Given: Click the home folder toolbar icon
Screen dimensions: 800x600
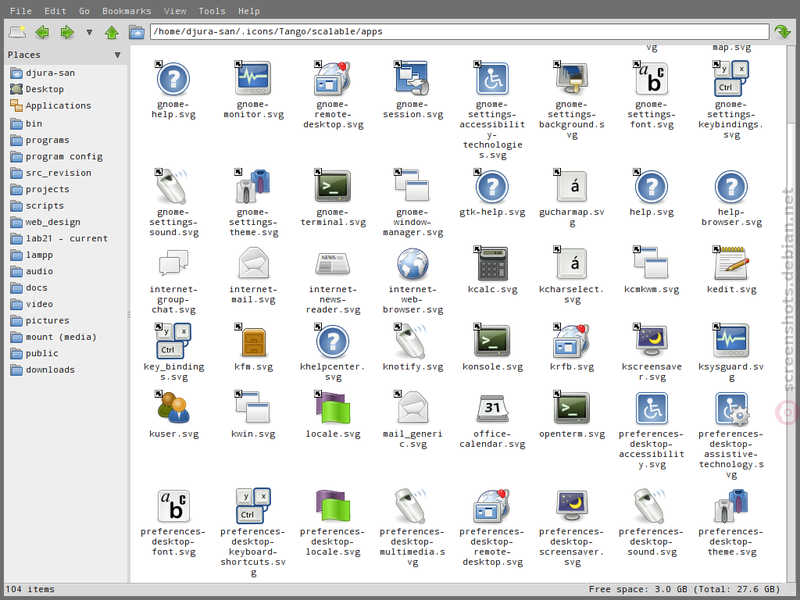Looking at the screenshot, I should tap(136, 32).
